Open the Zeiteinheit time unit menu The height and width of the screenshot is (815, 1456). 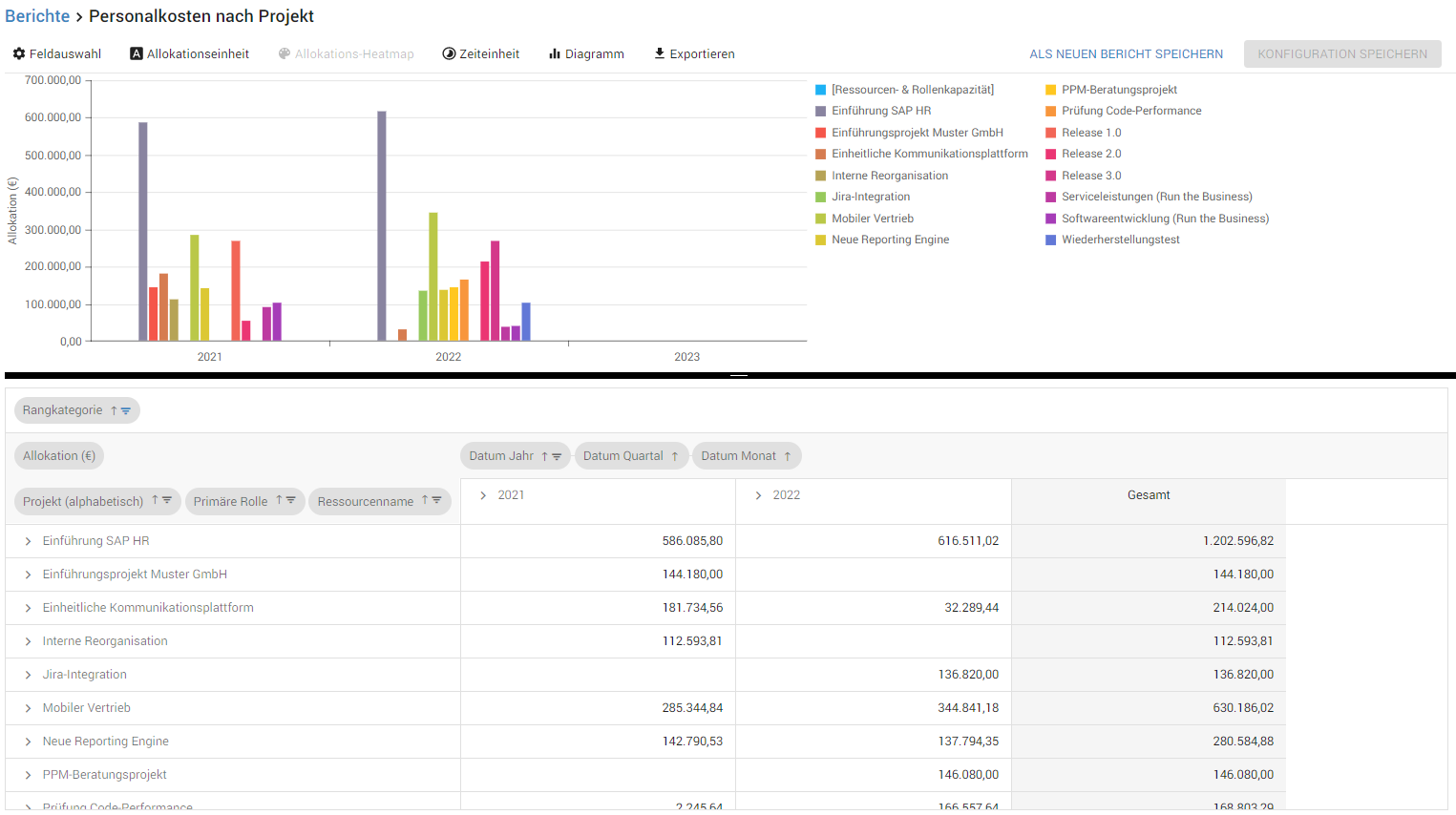tap(481, 54)
